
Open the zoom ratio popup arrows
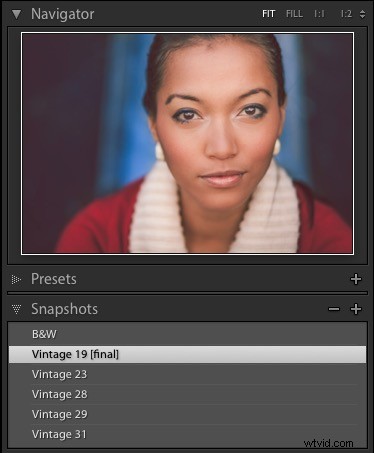(362, 14)
